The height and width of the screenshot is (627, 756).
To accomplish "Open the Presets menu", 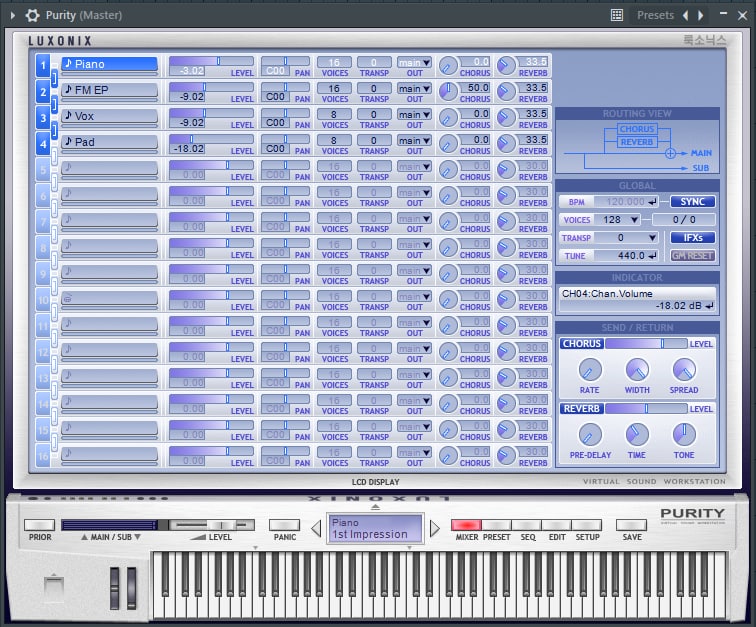I will tap(655, 15).
